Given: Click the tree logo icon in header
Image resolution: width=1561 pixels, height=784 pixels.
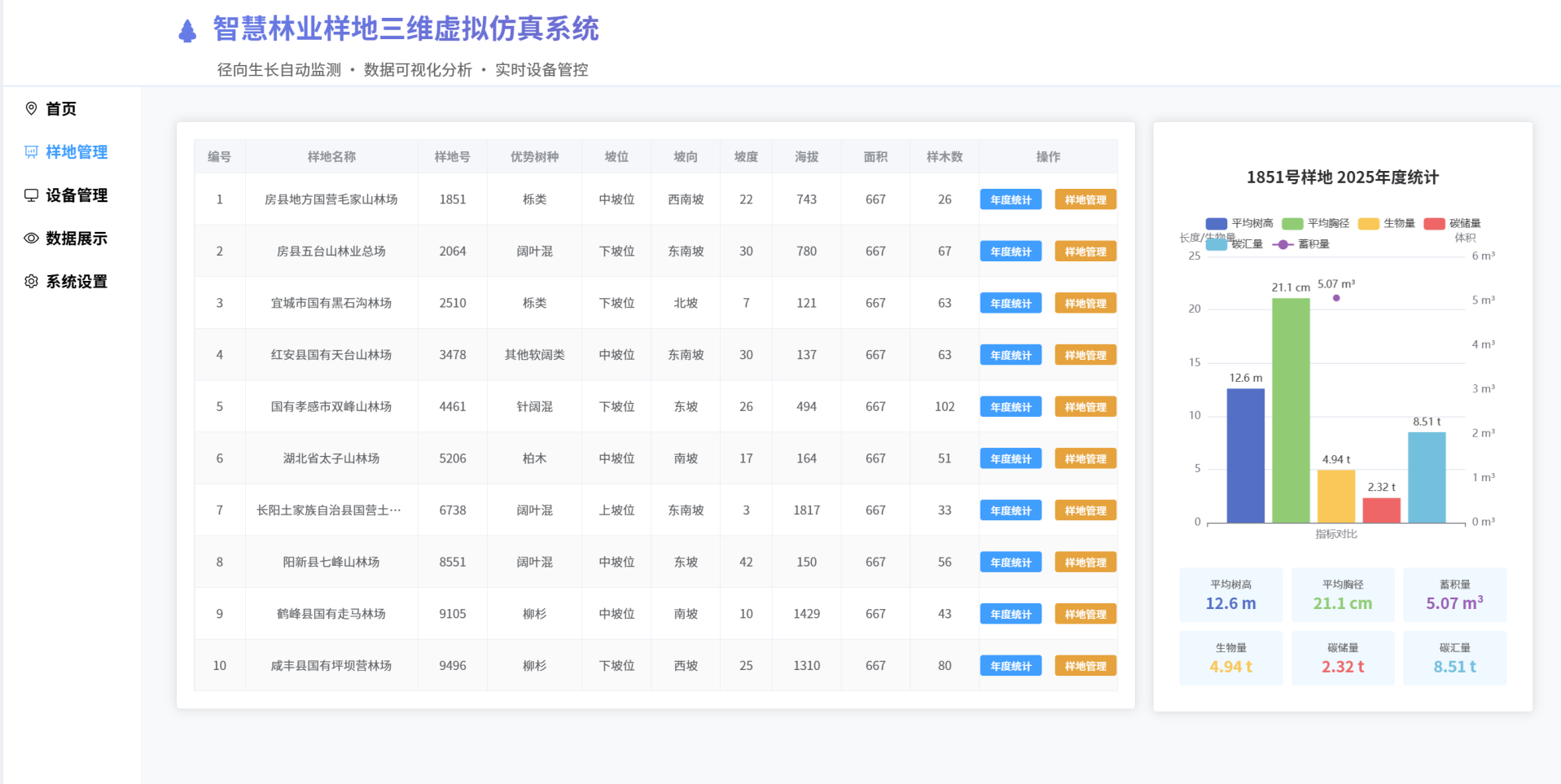Looking at the screenshot, I should [x=187, y=31].
